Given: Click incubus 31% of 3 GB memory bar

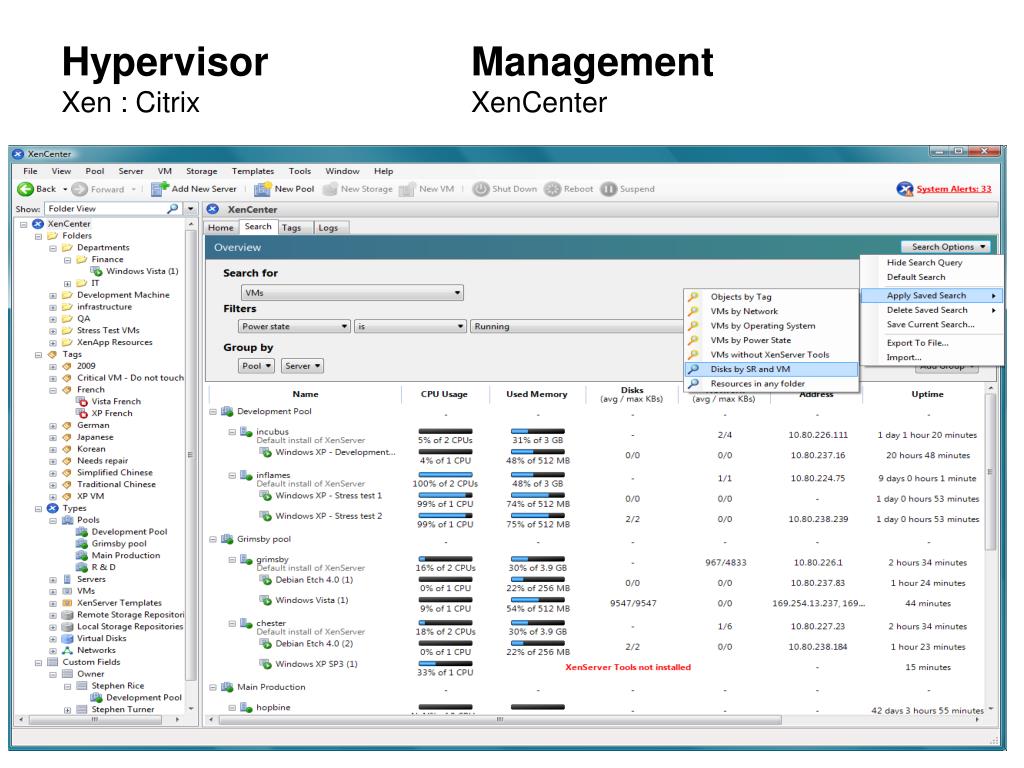Looking at the screenshot, I should pos(537,432).
